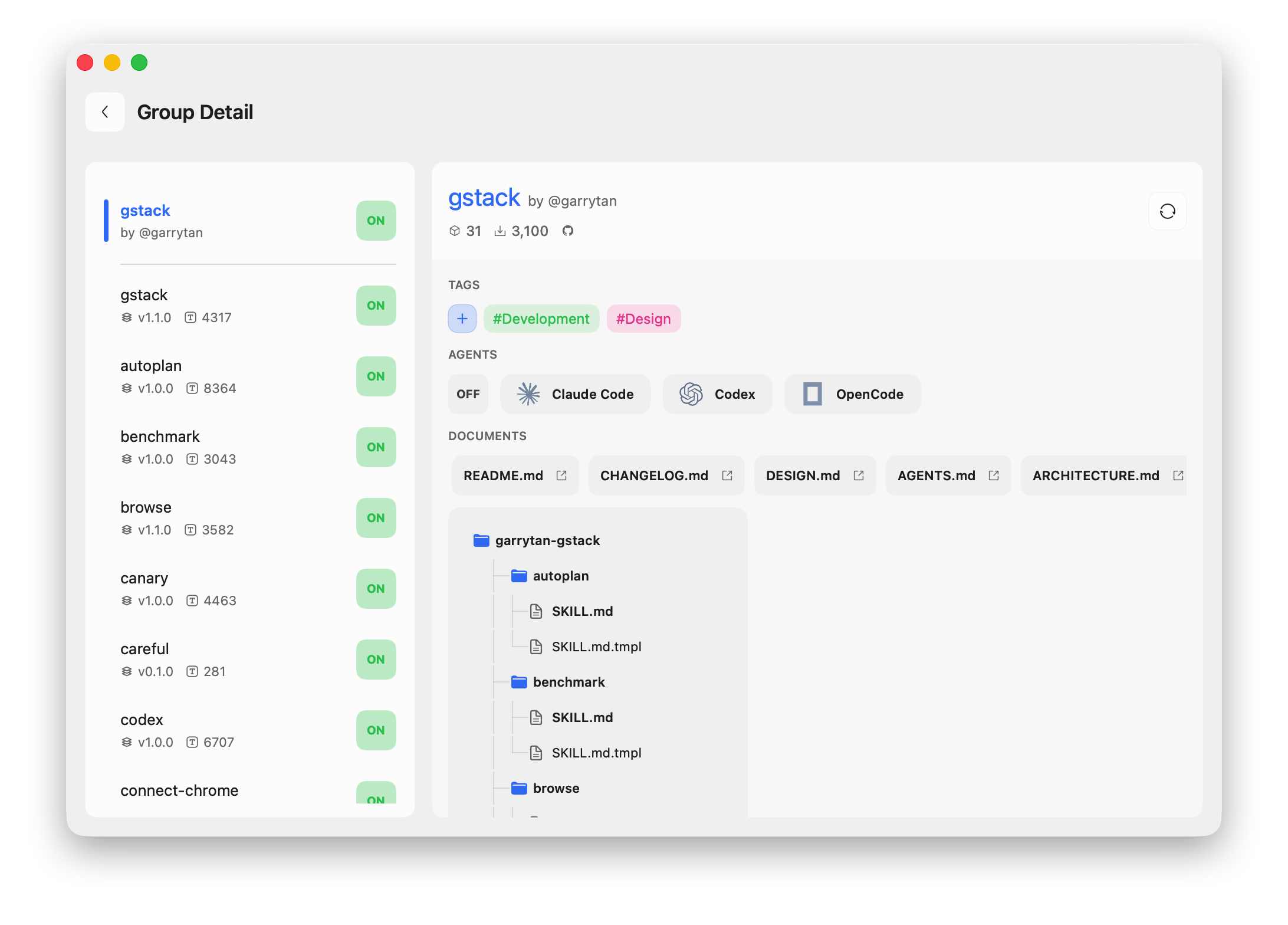Click the add tag plus button
1288x925 pixels.
point(462,319)
